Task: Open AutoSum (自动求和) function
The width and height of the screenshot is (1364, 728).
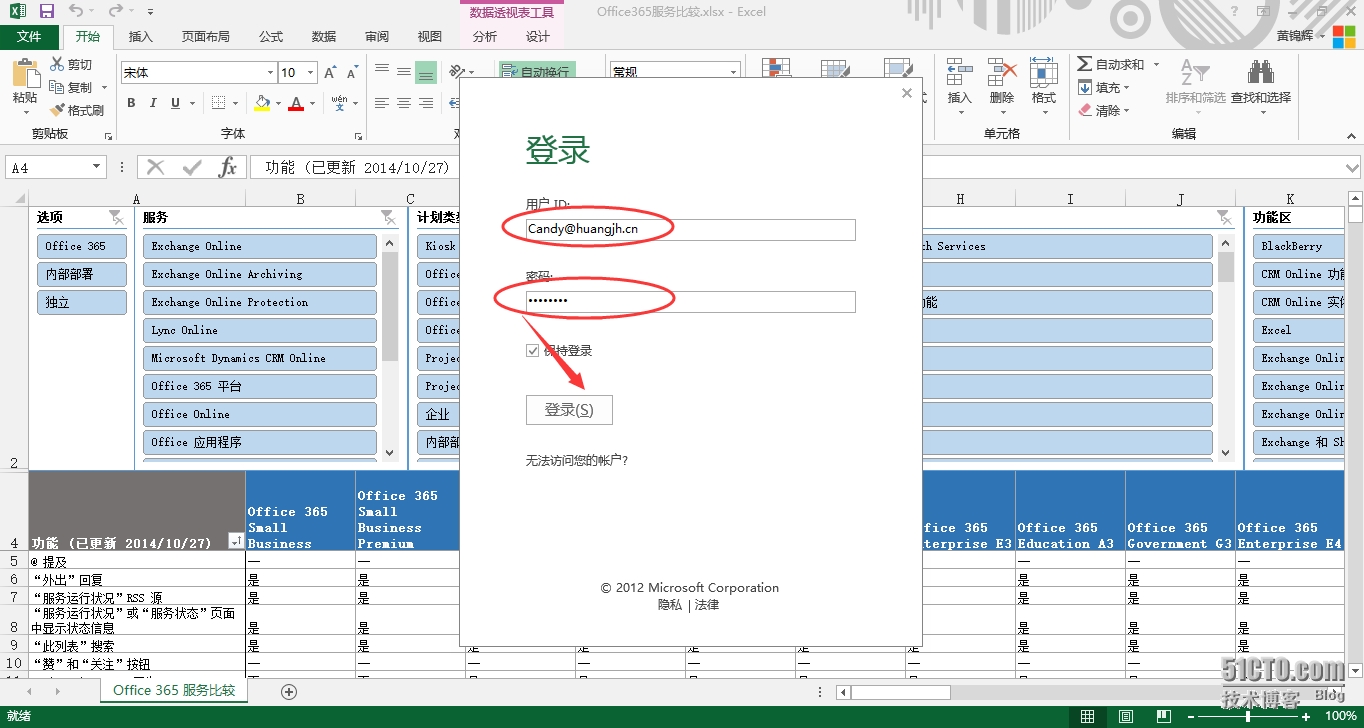Action: (x=1110, y=64)
